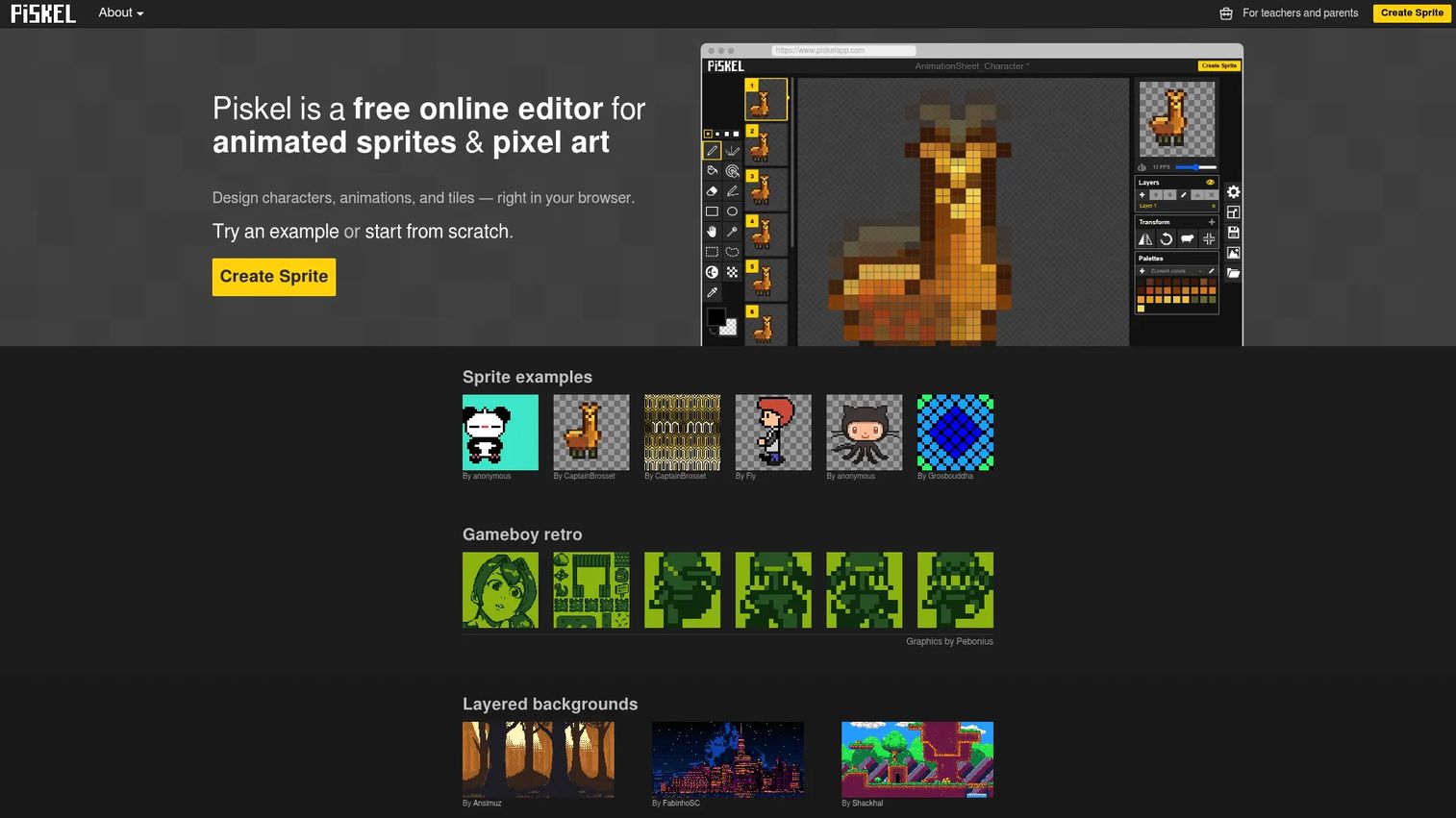Select the Pen tool in editor preview

tap(712, 151)
